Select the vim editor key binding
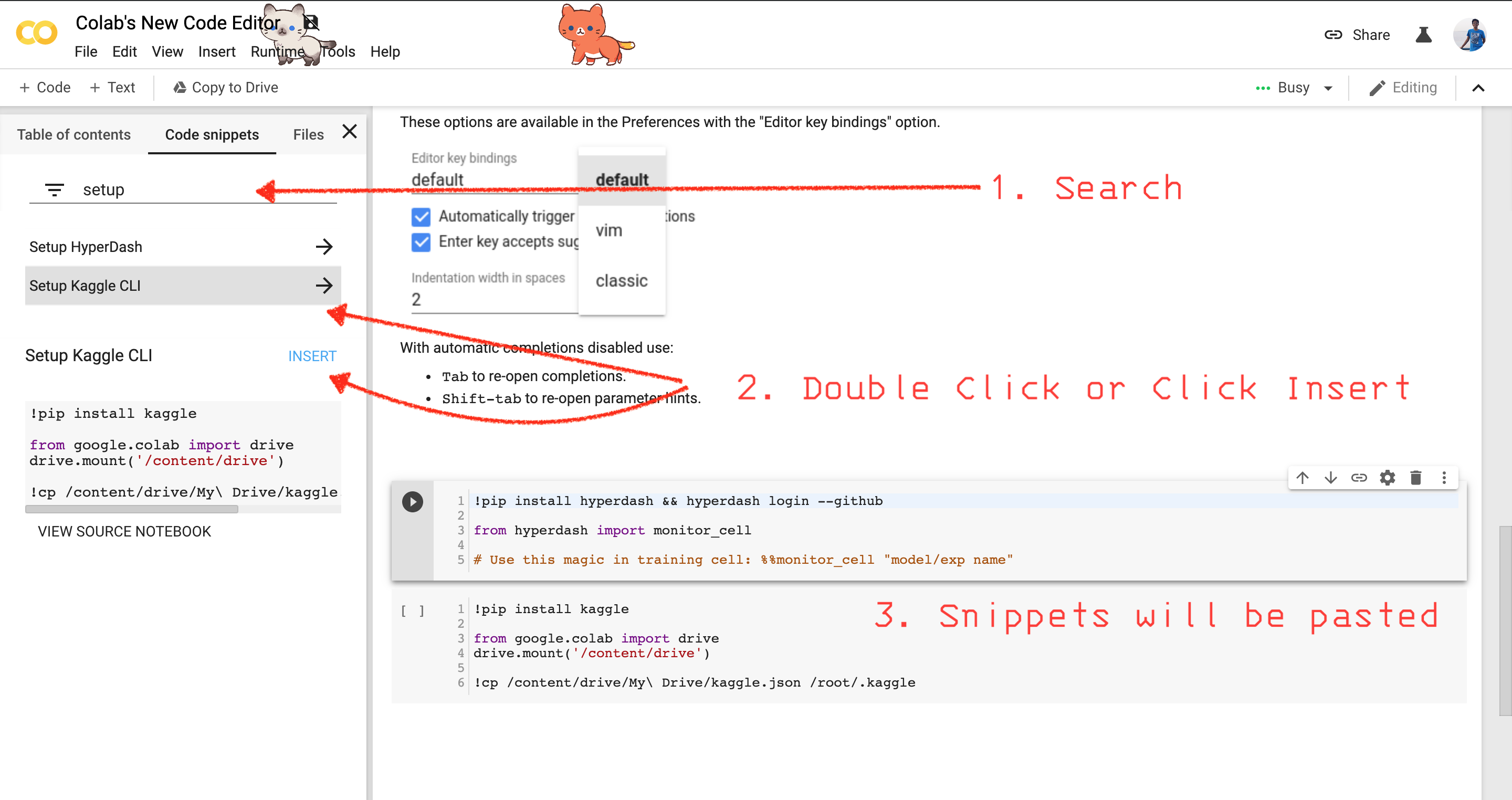 pos(608,230)
